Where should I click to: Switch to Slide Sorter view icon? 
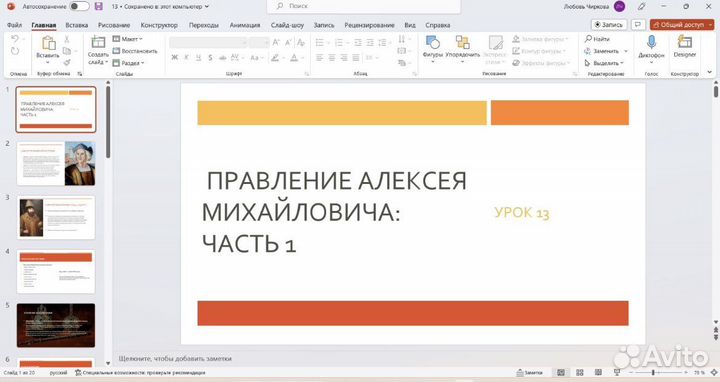pyautogui.click(x=579, y=372)
